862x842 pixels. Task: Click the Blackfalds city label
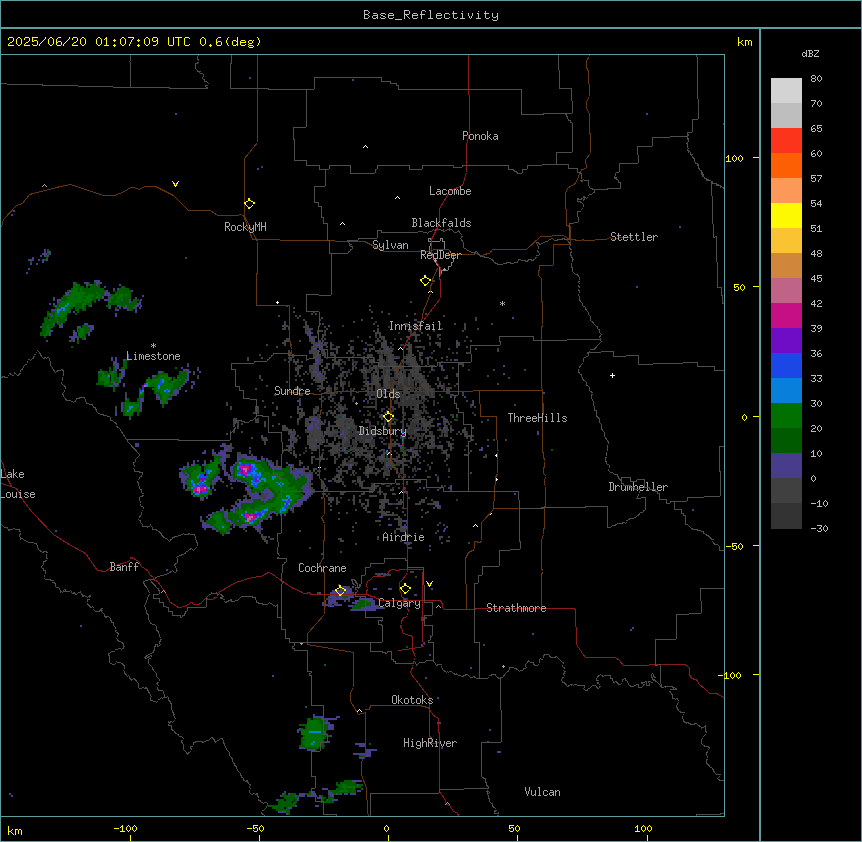(x=441, y=223)
